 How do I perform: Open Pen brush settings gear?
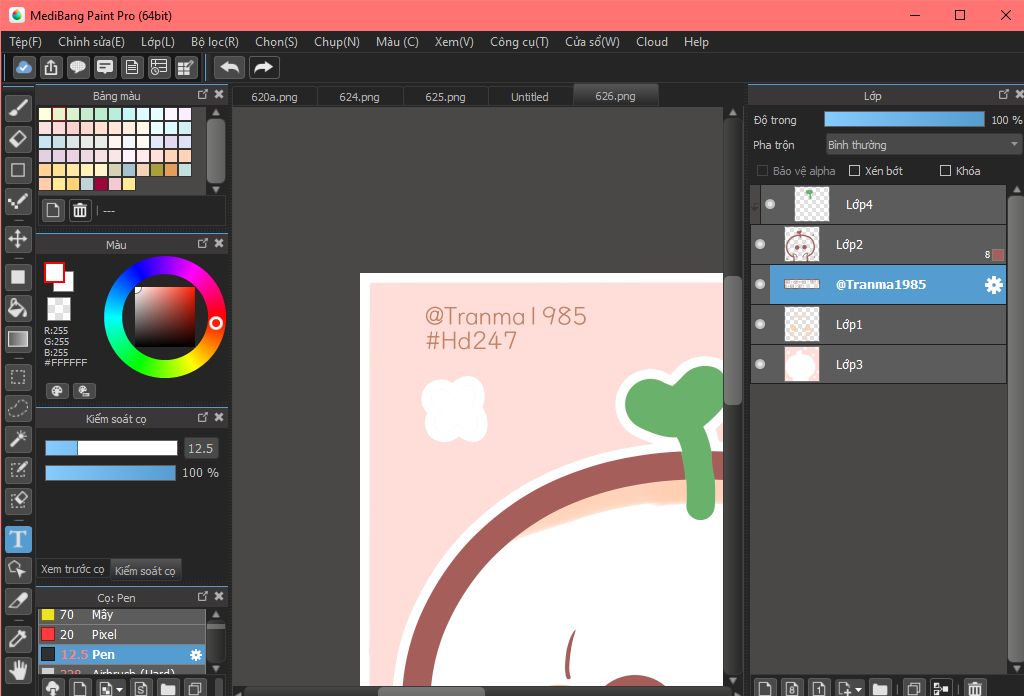click(x=195, y=654)
